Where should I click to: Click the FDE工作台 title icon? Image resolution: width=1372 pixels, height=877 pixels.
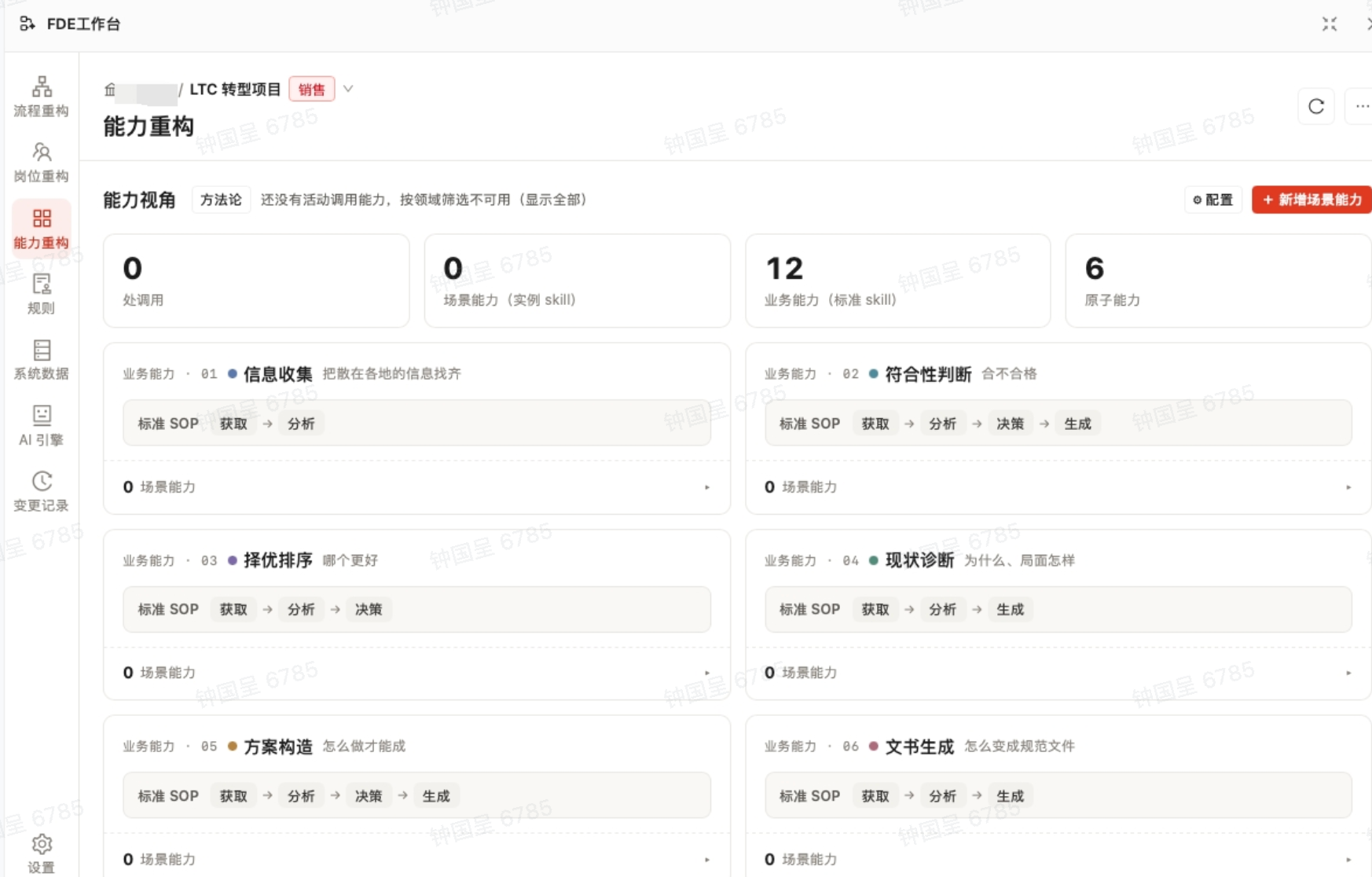pyautogui.click(x=28, y=24)
